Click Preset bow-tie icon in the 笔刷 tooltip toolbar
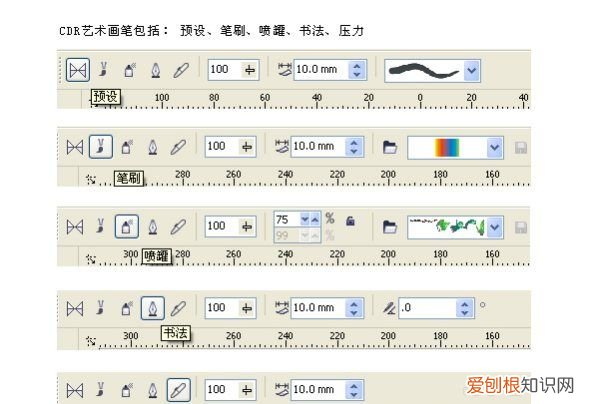This screenshot has width=600, height=404. 75,147
